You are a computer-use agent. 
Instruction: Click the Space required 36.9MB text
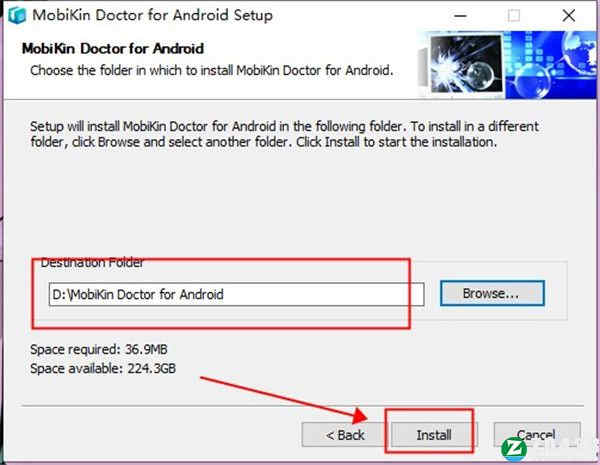tap(99, 349)
